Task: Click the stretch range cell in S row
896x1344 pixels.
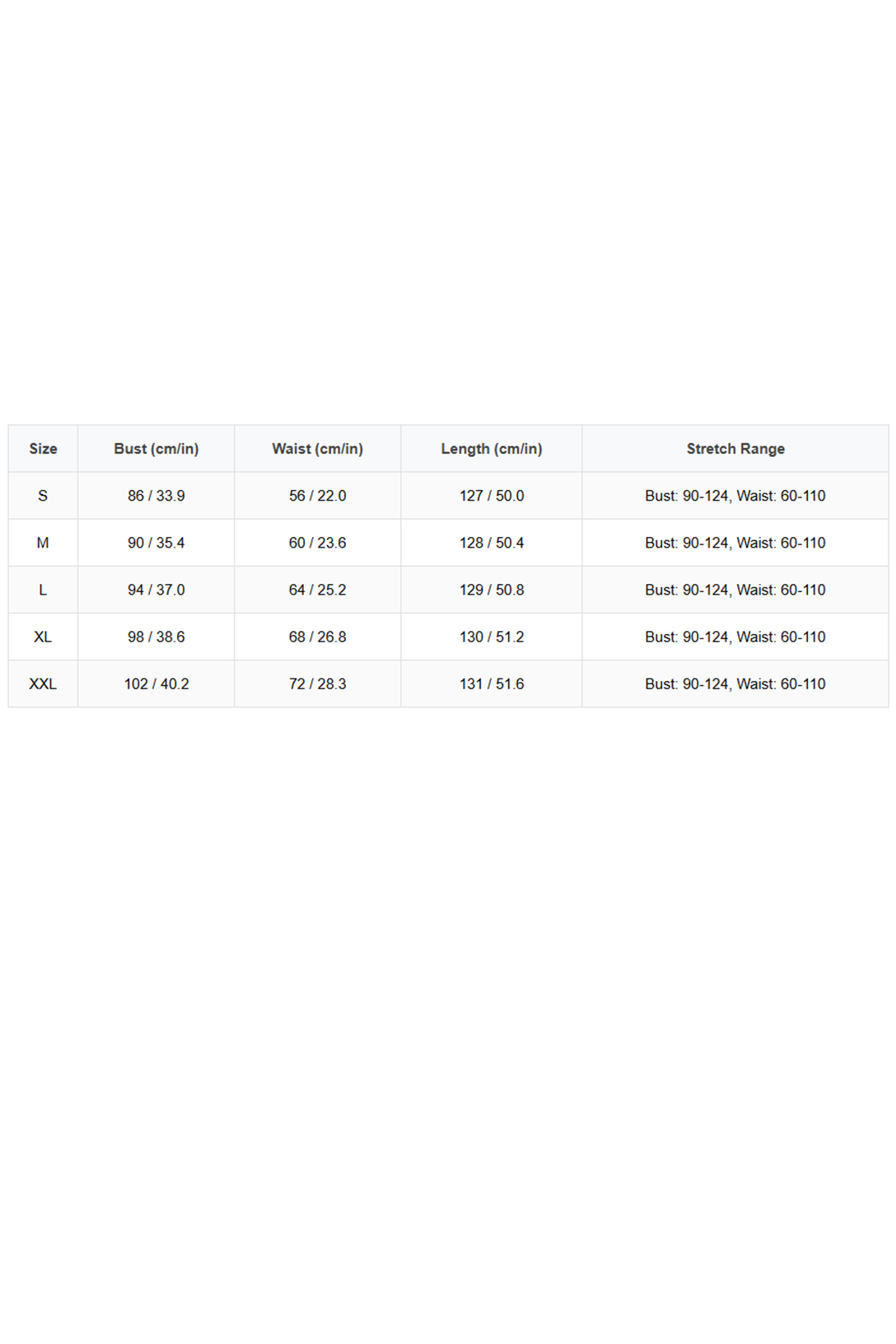Action: coord(735,496)
